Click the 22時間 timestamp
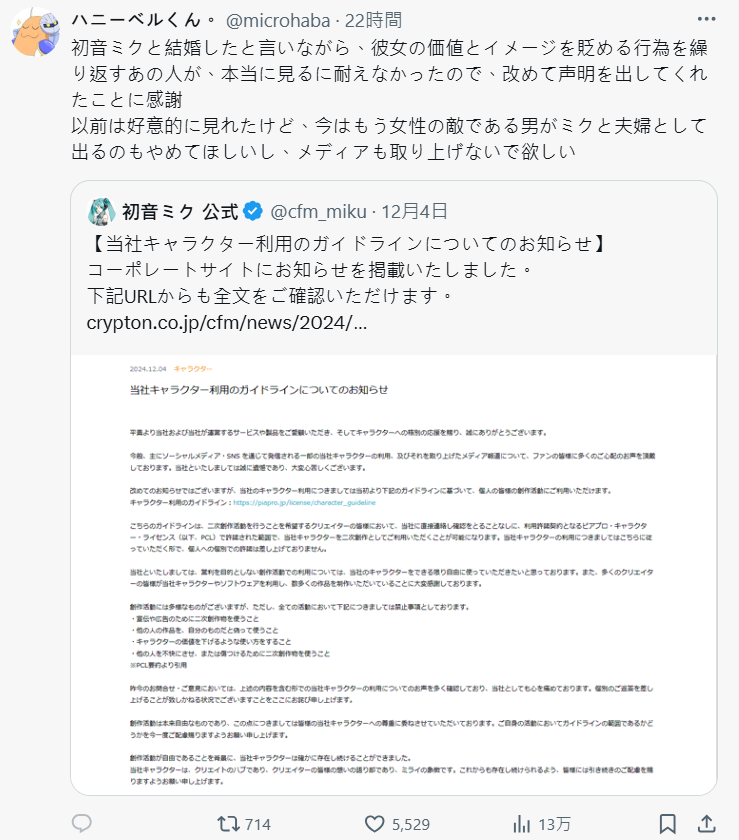Image resolution: width=739 pixels, height=840 pixels. click(x=373, y=20)
